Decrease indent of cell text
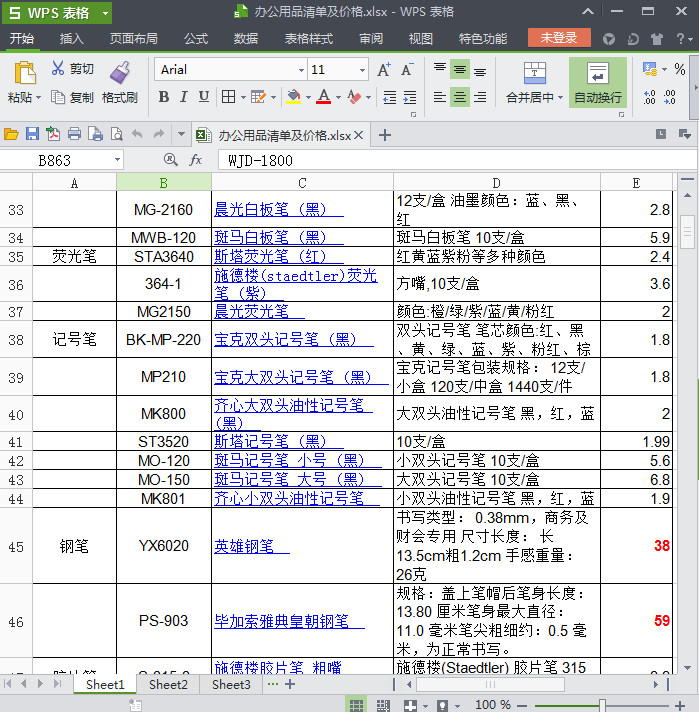 click(390, 97)
